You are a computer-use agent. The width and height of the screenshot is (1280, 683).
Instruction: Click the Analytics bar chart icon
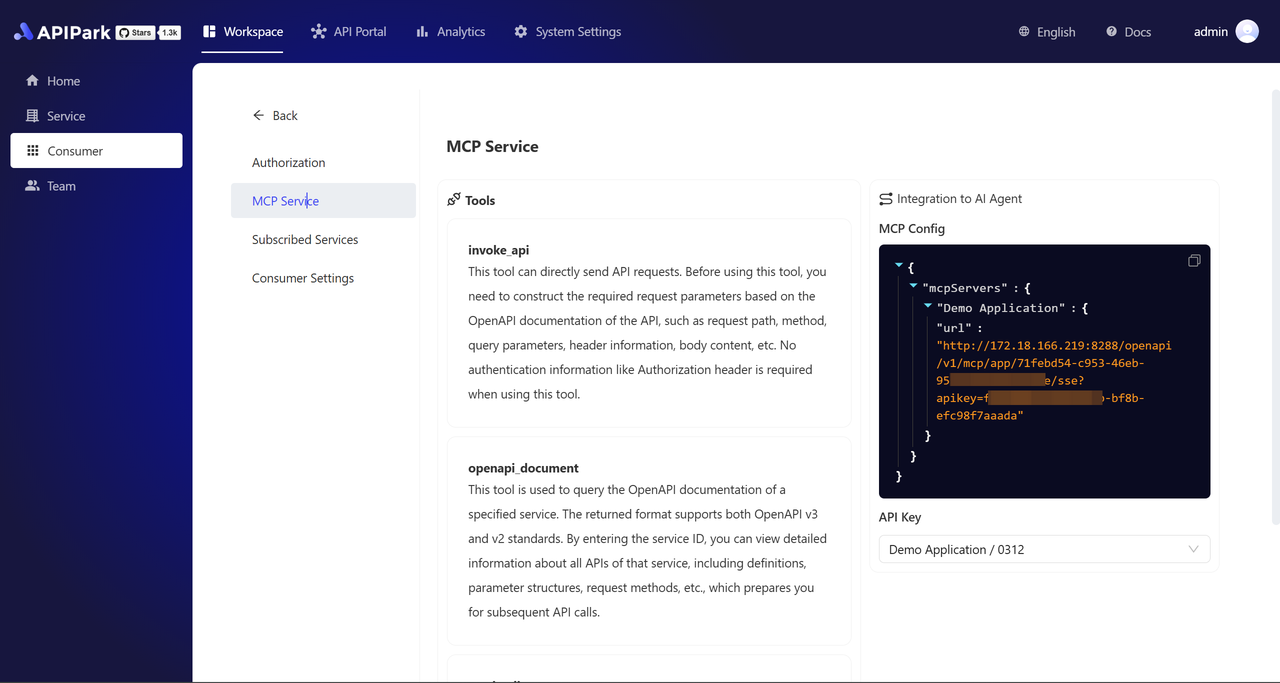[422, 32]
